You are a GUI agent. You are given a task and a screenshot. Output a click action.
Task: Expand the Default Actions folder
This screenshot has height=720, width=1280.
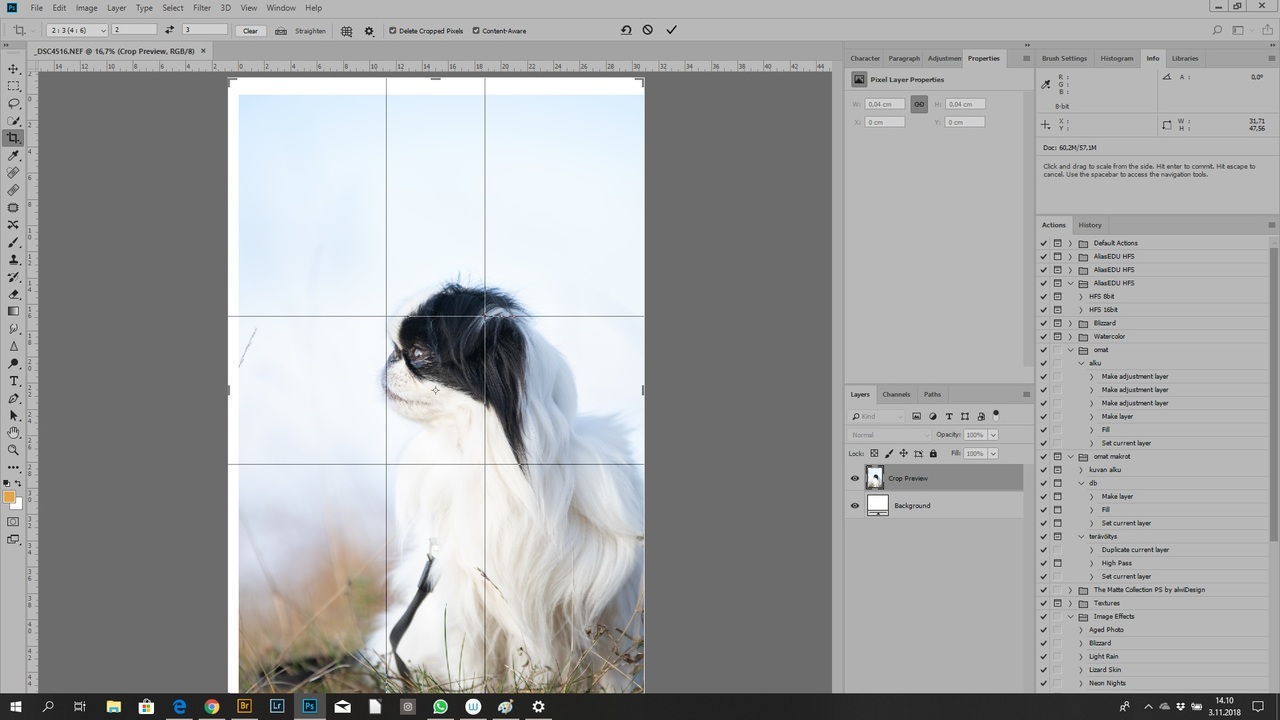click(1070, 243)
